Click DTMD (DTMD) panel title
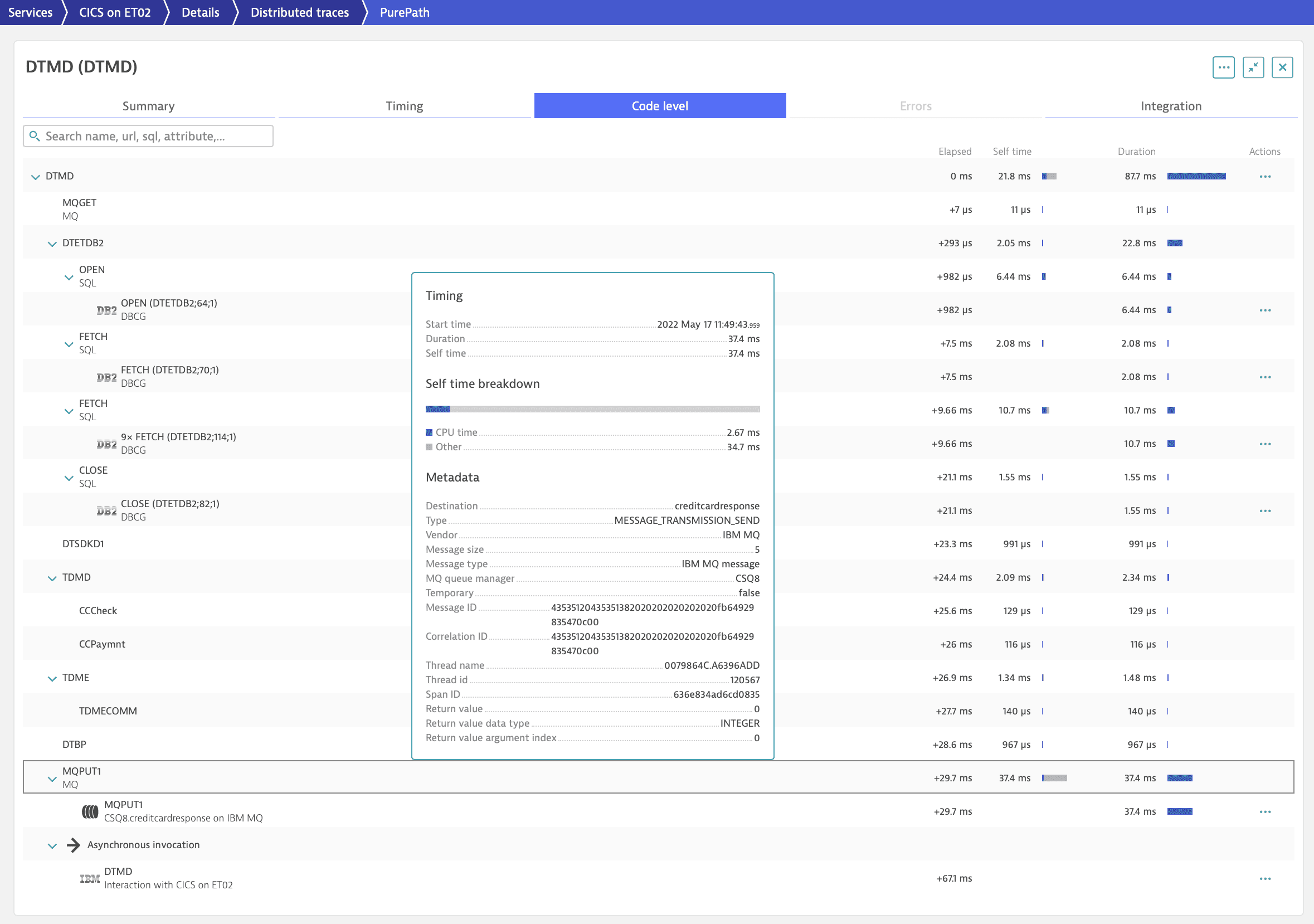 (x=81, y=66)
